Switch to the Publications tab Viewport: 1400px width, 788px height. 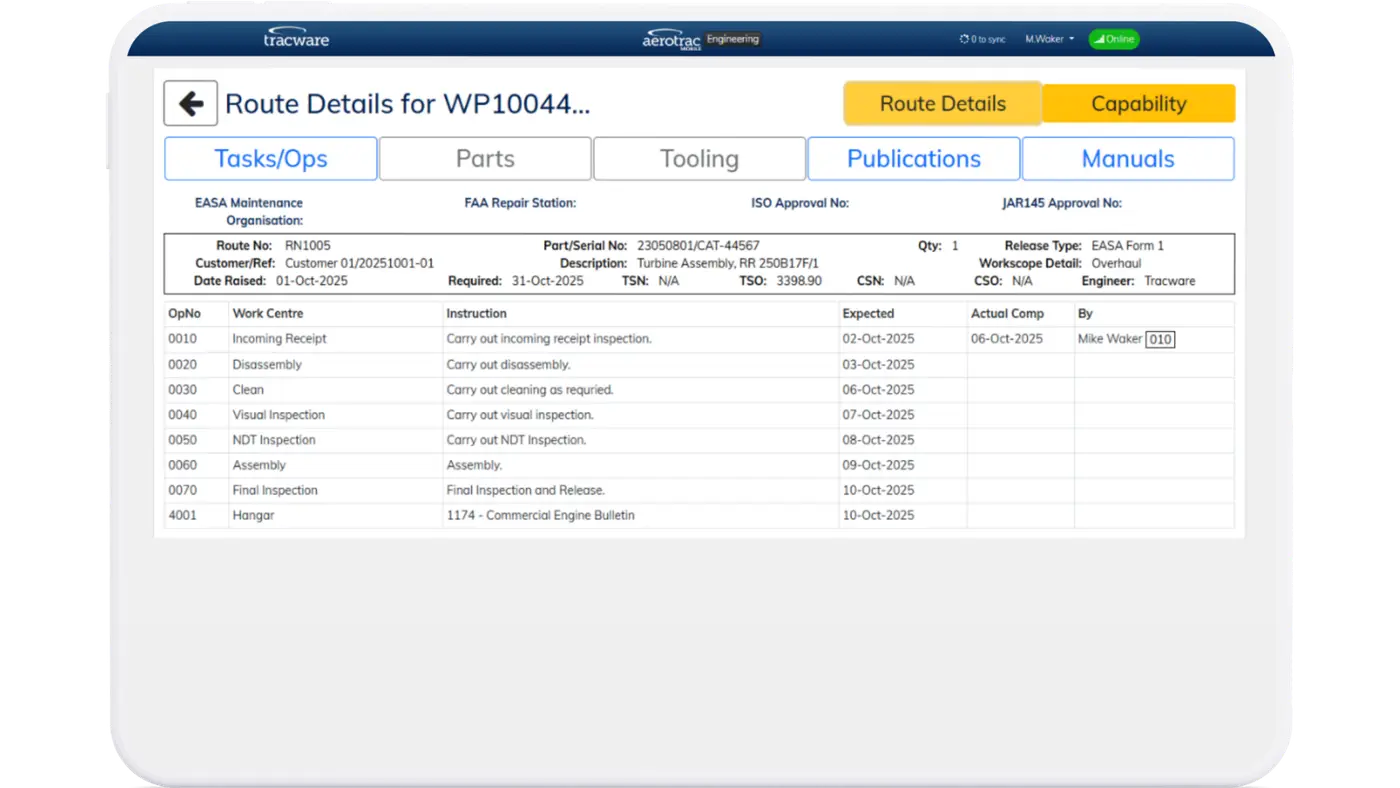tap(914, 159)
